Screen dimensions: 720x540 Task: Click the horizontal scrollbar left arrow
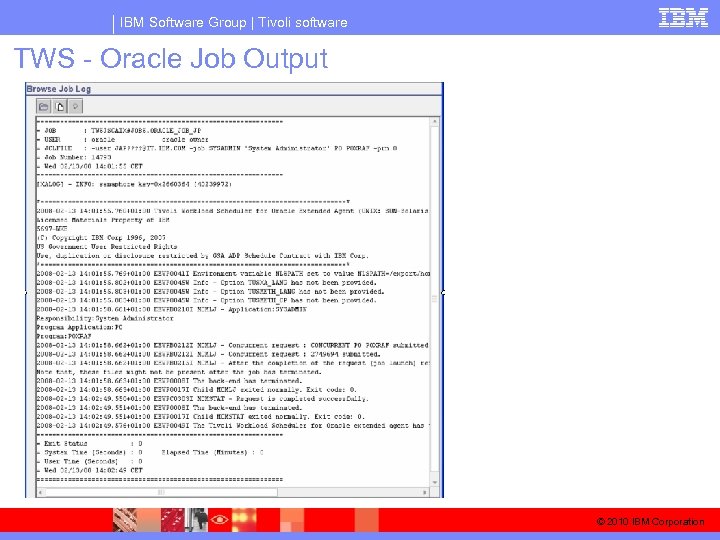(41, 492)
